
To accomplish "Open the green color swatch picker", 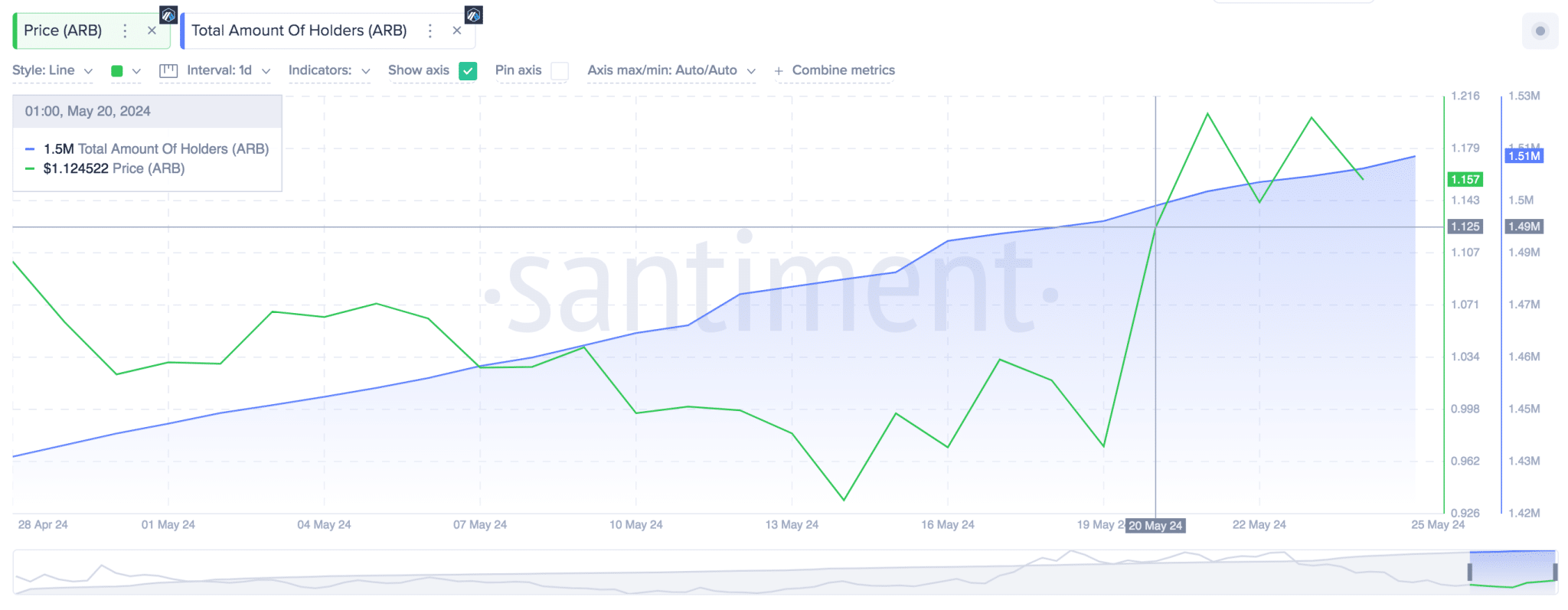I will (117, 71).
